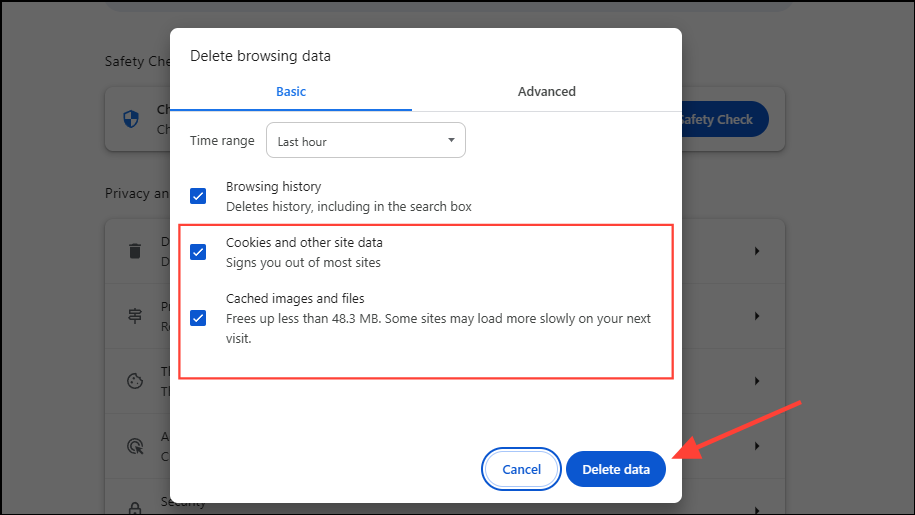Switch to the Basic tab
The image size is (915, 515).
[x=291, y=92]
